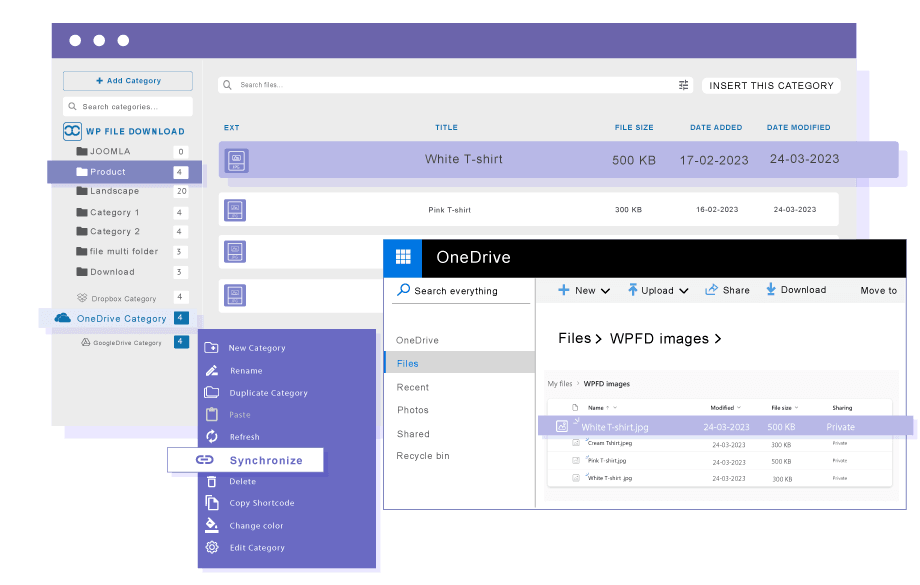Screen dimensions: 920x585
Task: Sort files by the Modified column
Action: tap(724, 408)
